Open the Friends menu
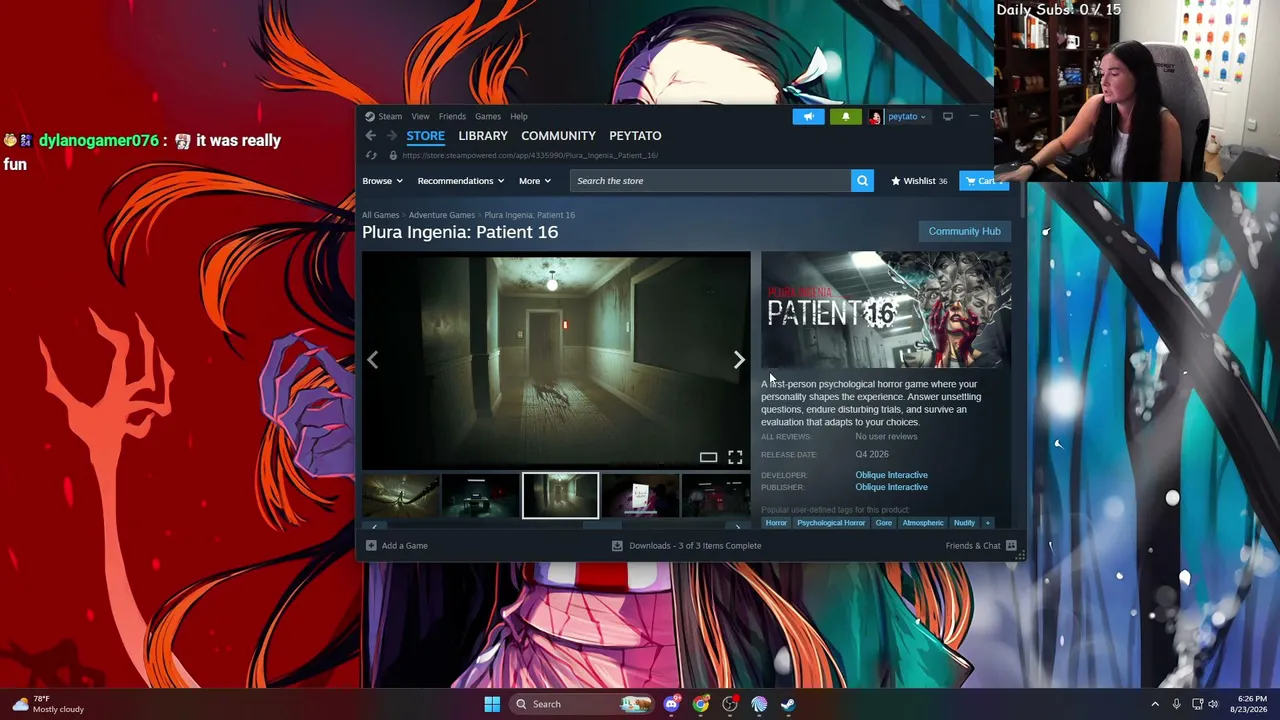This screenshot has width=1280, height=720. coord(452,117)
